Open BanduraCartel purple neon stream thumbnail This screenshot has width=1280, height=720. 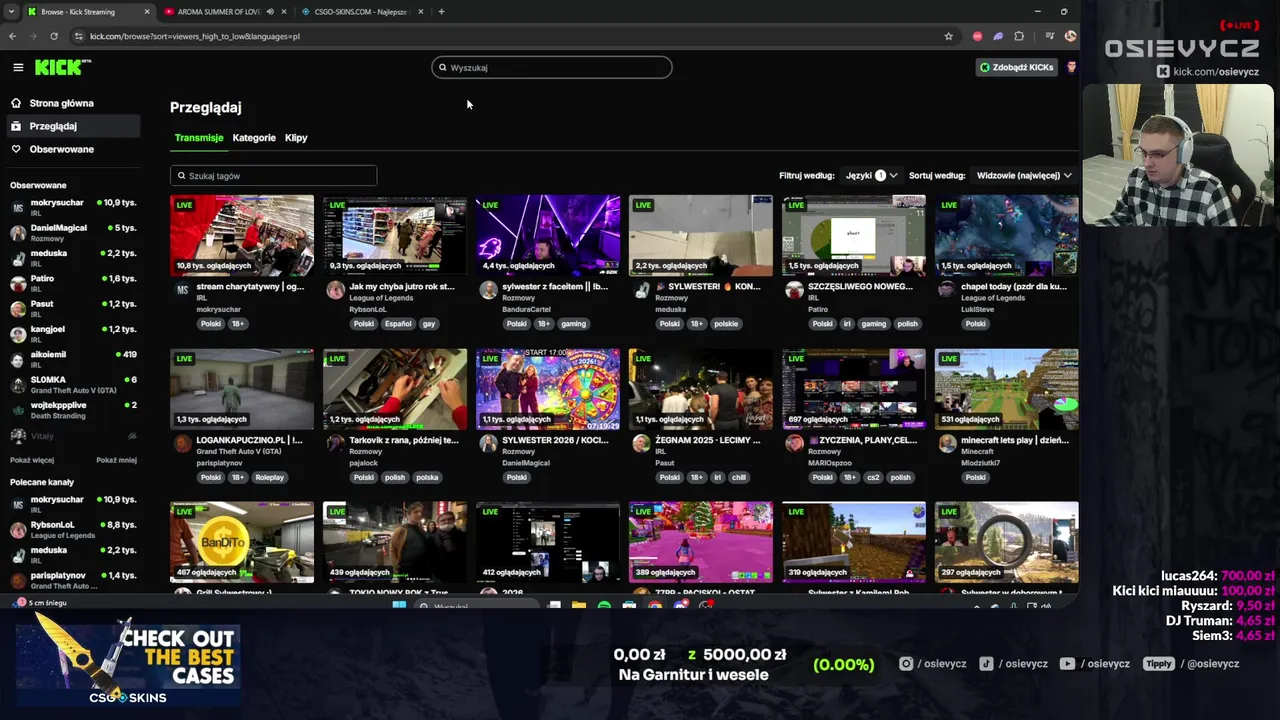click(x=548, y=235)
